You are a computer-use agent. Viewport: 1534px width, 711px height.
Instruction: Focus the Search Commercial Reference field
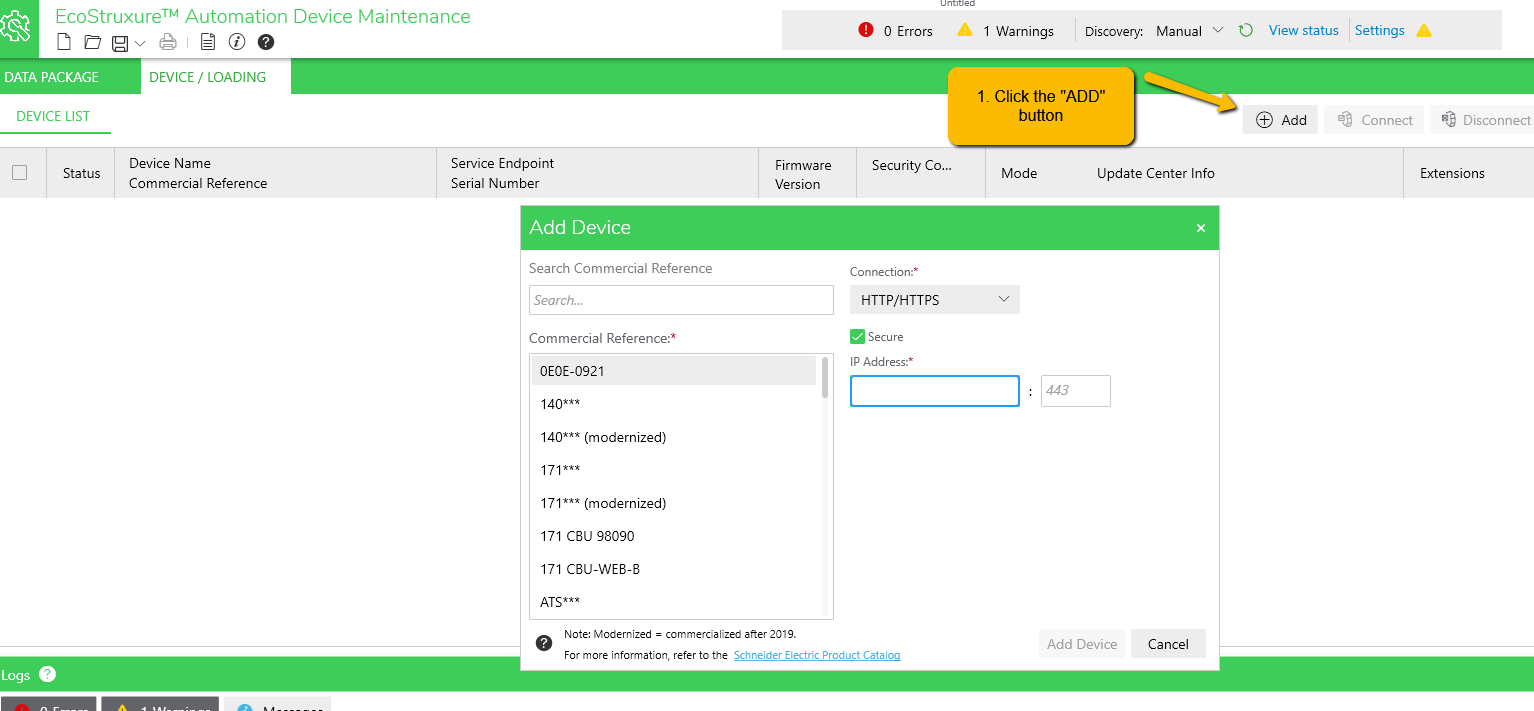[x=681, y=300]
